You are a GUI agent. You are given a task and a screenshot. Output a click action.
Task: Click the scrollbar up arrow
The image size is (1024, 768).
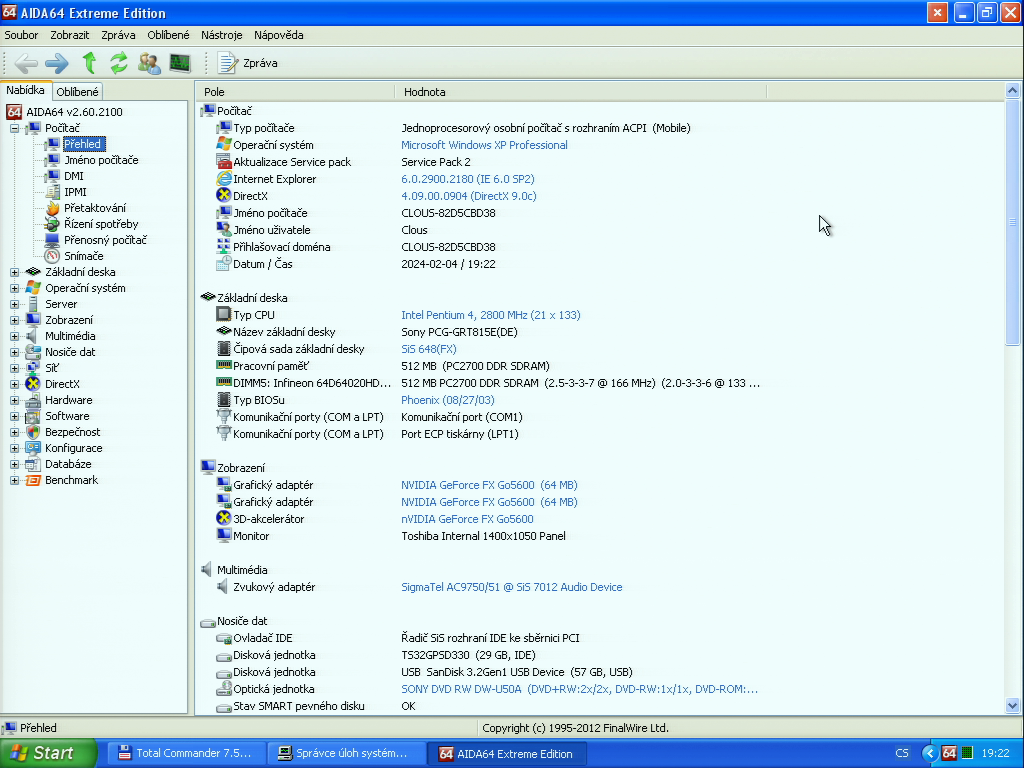(1012, 91)
